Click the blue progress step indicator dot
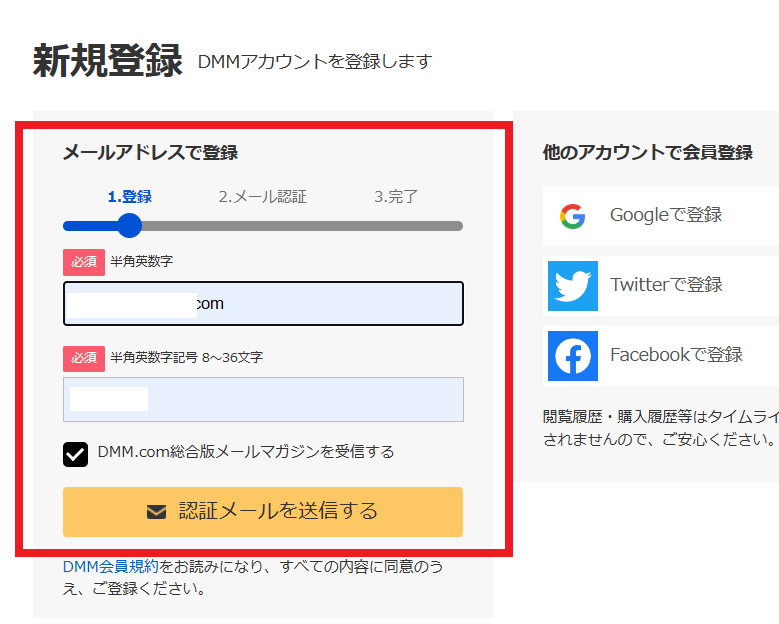Image resolution: width=779 pixels, height=624 pixels. [129, 226]
